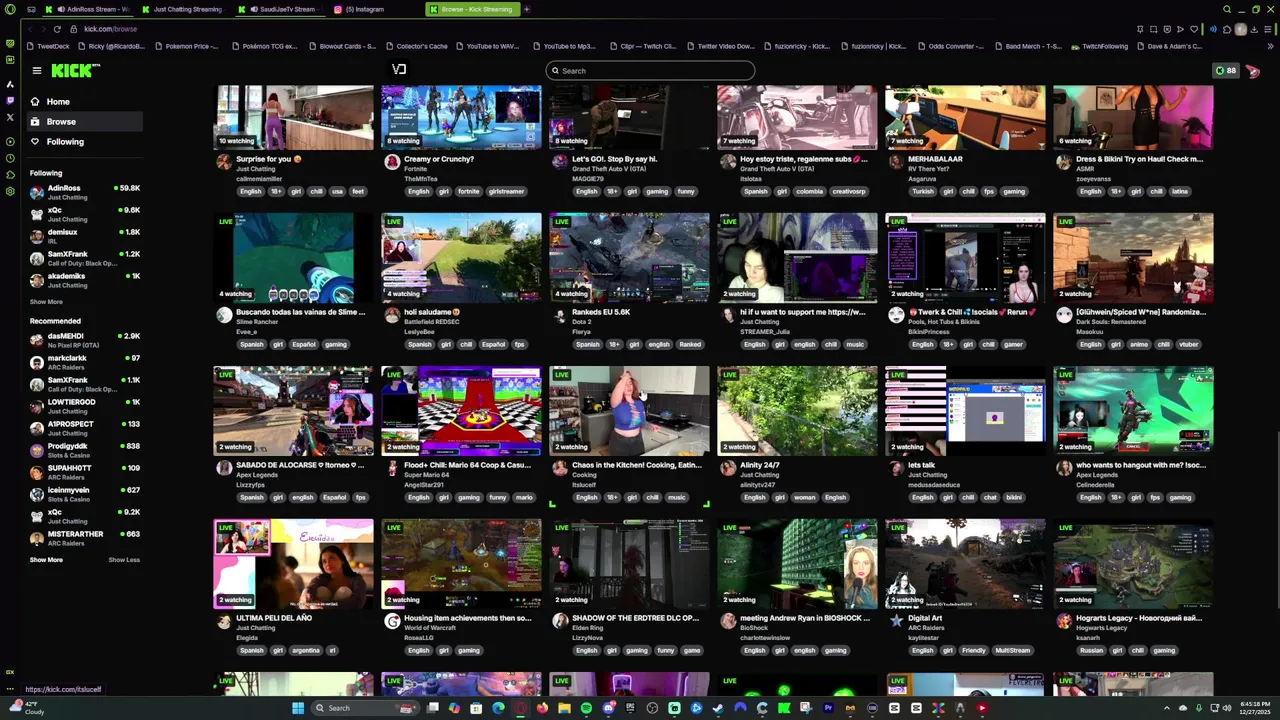This screenshot has height=720, width=1280.
Task: Expand Show More under Following
Action: 46,301
